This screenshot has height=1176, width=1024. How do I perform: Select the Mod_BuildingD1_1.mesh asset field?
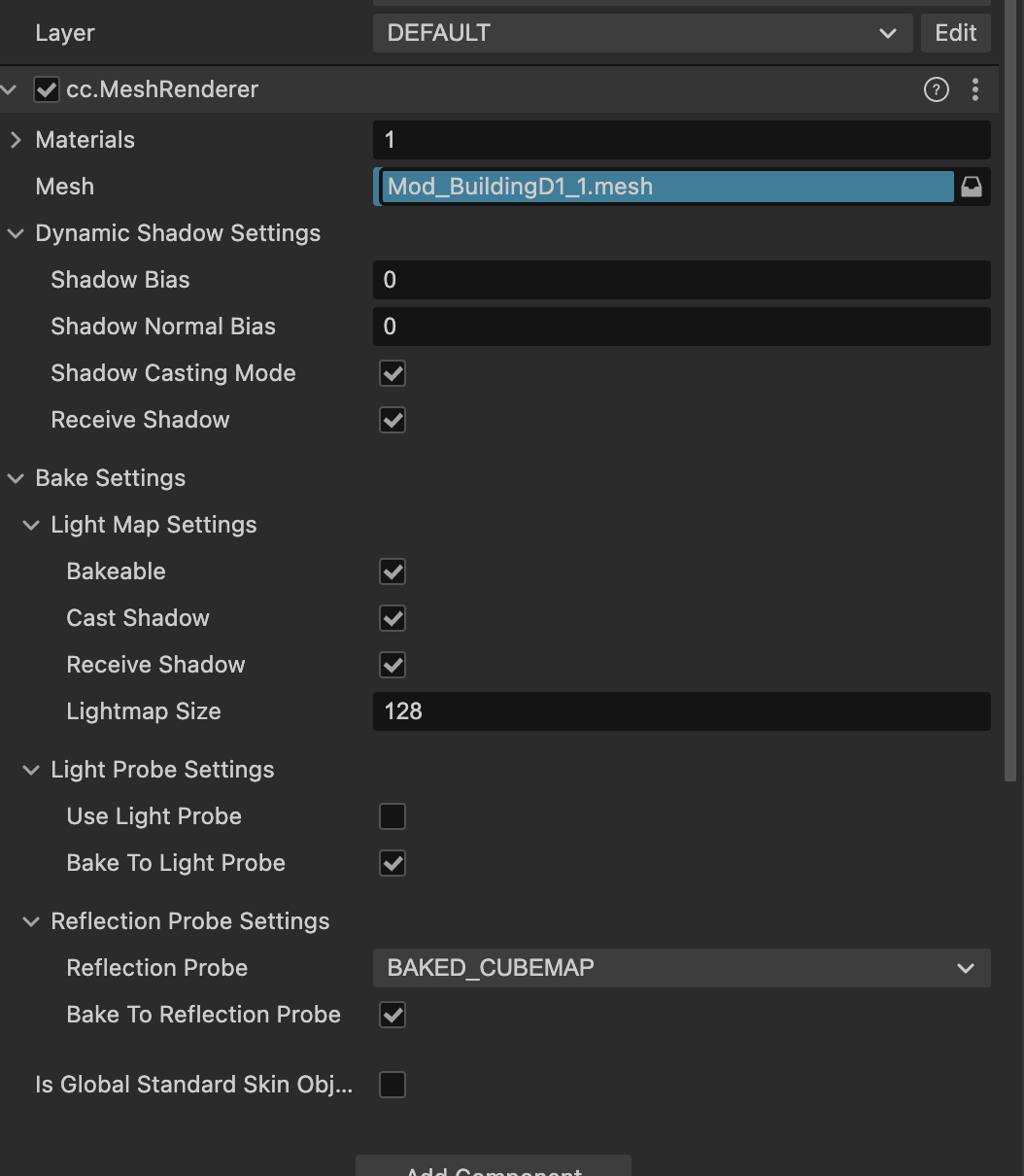click(666, 188)
